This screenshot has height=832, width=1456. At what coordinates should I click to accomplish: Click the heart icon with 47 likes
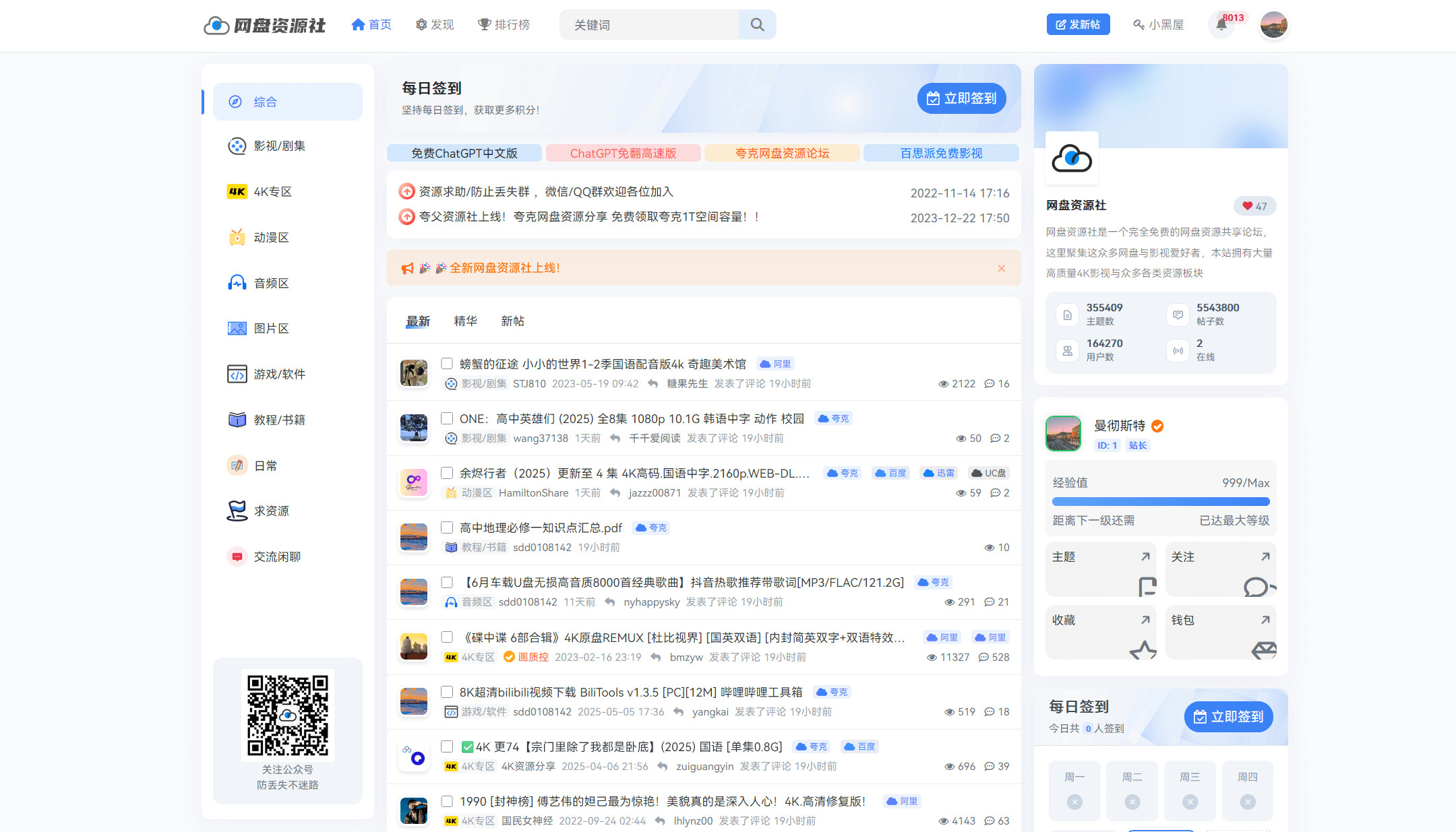click(1247, 206)
